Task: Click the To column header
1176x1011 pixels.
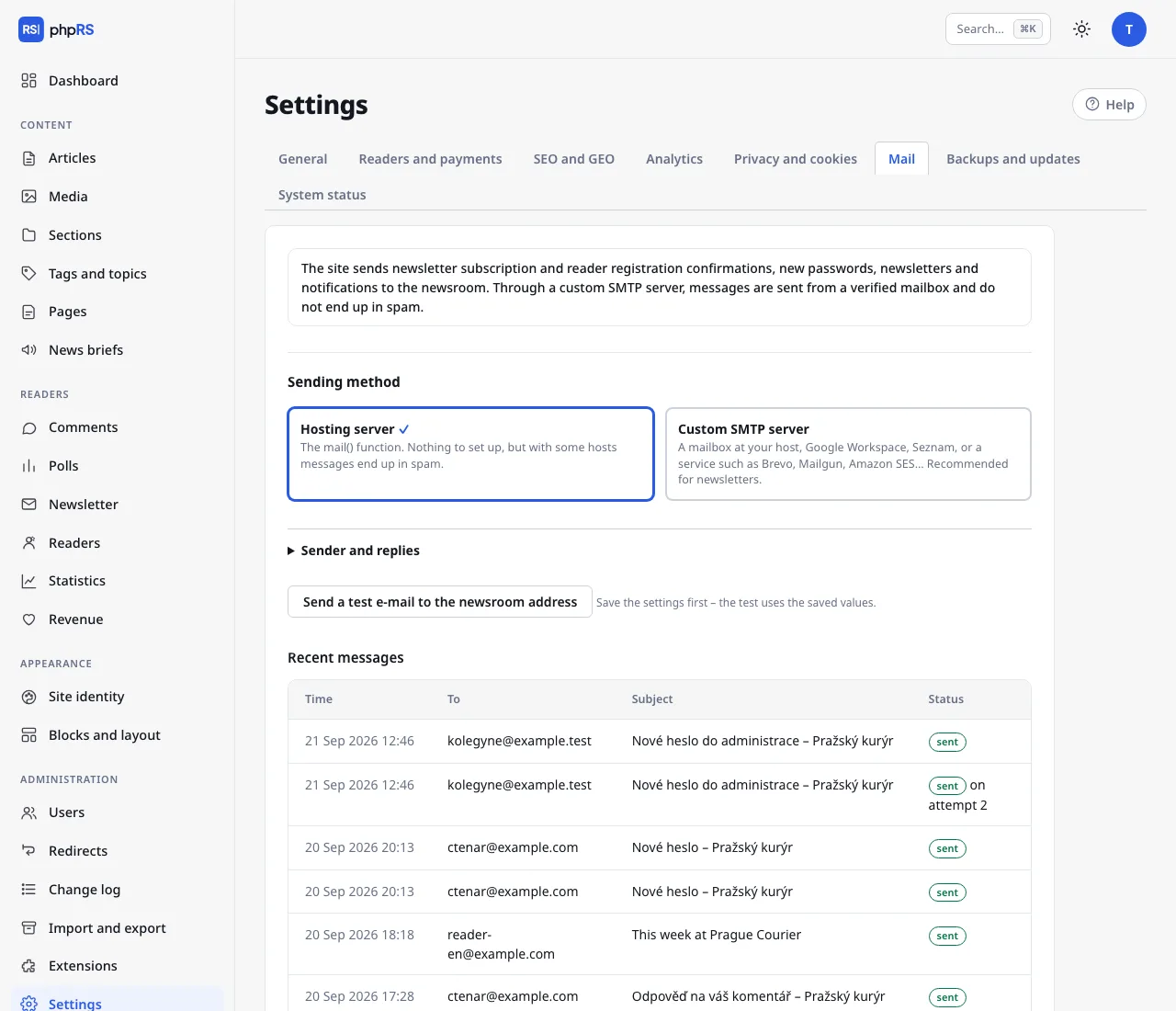Action: coord(454,699)
